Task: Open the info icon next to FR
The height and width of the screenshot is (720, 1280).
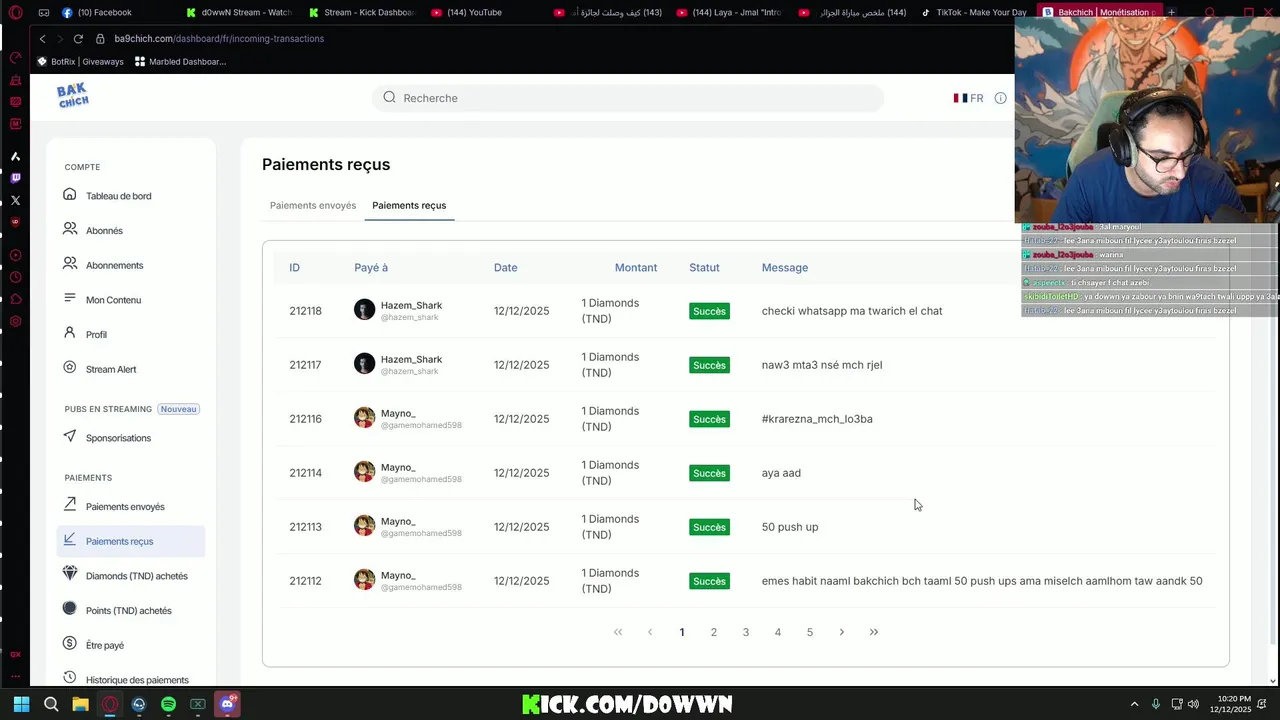Action: pos(1000,98)
